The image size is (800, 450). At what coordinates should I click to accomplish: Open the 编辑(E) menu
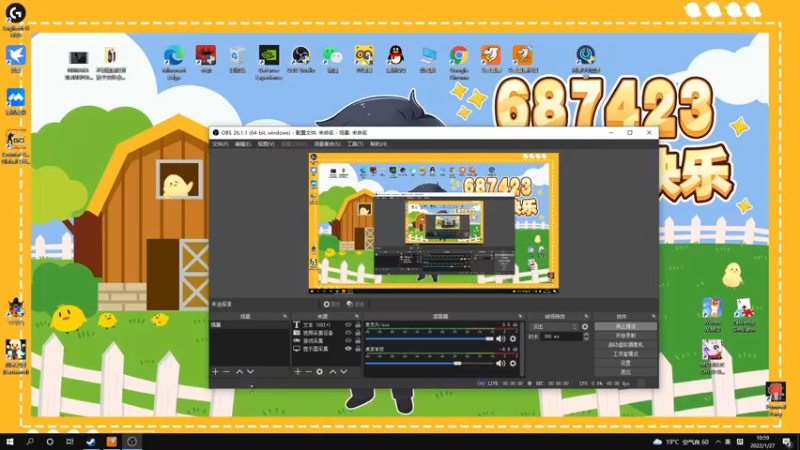click(x=242, y=144)
